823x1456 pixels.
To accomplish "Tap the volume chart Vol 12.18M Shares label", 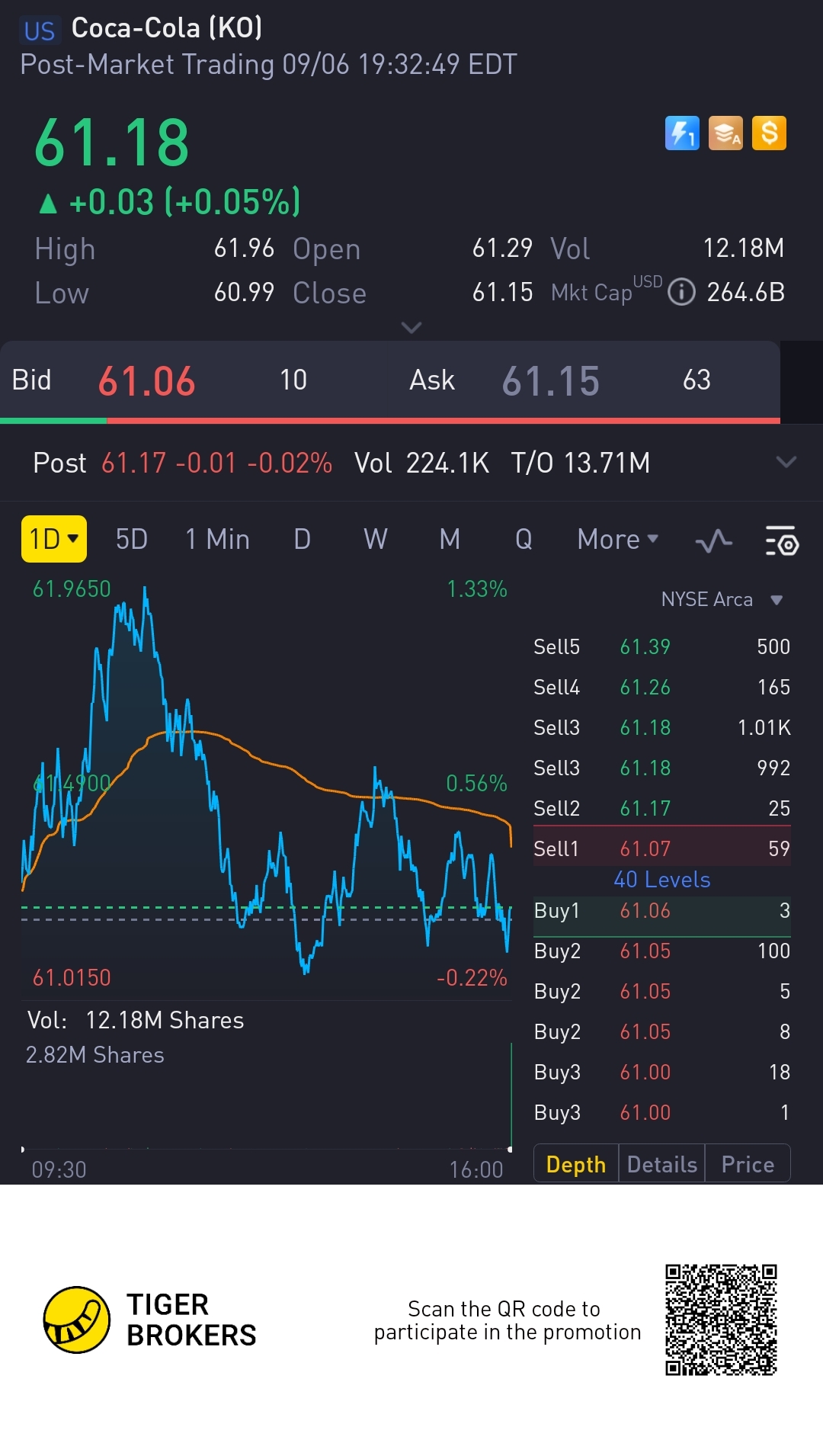I will click(136, 1020).
